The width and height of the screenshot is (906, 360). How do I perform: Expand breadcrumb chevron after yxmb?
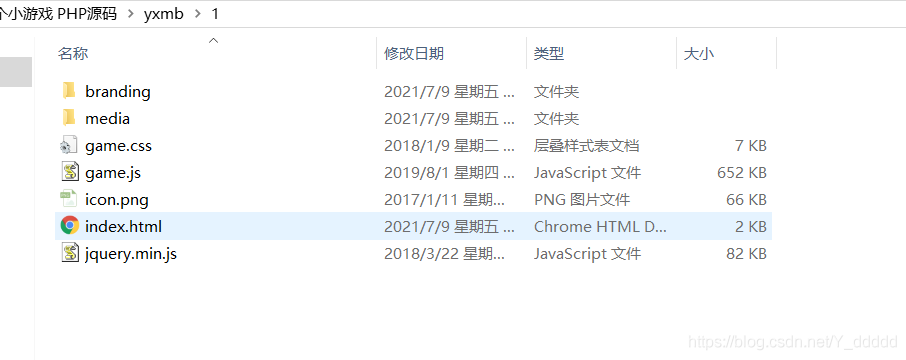tap(199, 13)
